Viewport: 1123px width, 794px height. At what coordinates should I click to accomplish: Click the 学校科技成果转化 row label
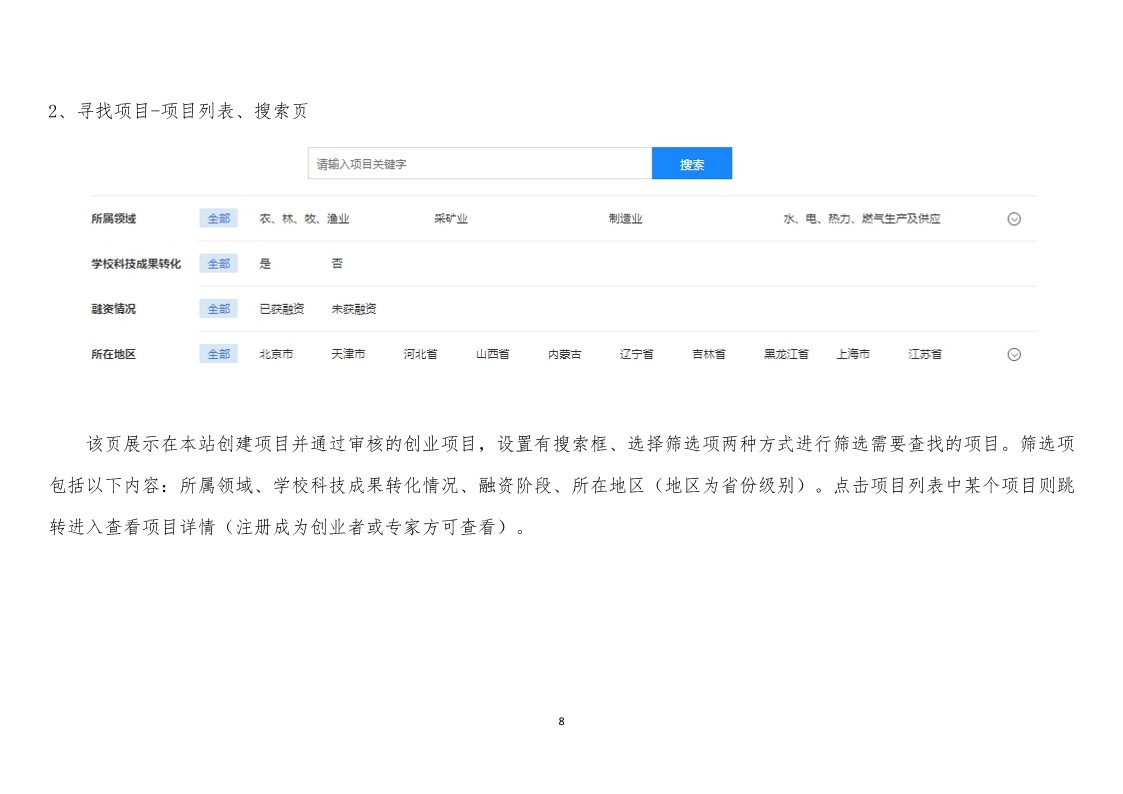[136, 263]
